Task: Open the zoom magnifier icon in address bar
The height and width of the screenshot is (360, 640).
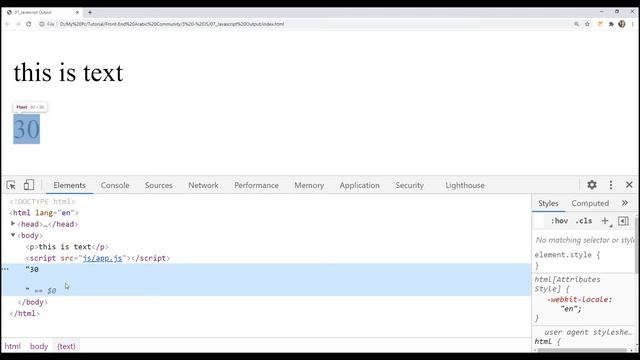Action: [576, 24]
